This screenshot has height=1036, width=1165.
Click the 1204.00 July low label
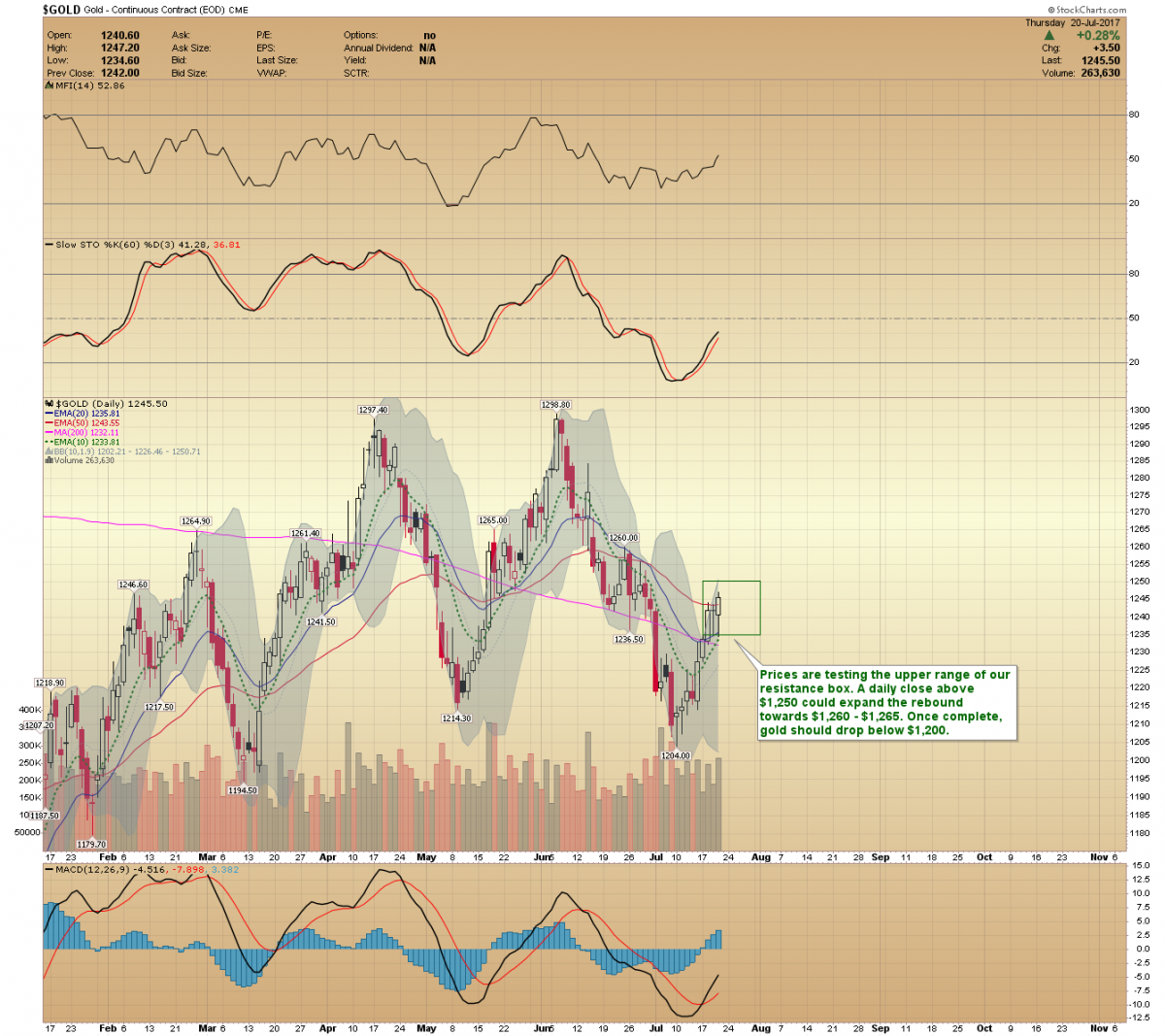click(x=675, y=755)
